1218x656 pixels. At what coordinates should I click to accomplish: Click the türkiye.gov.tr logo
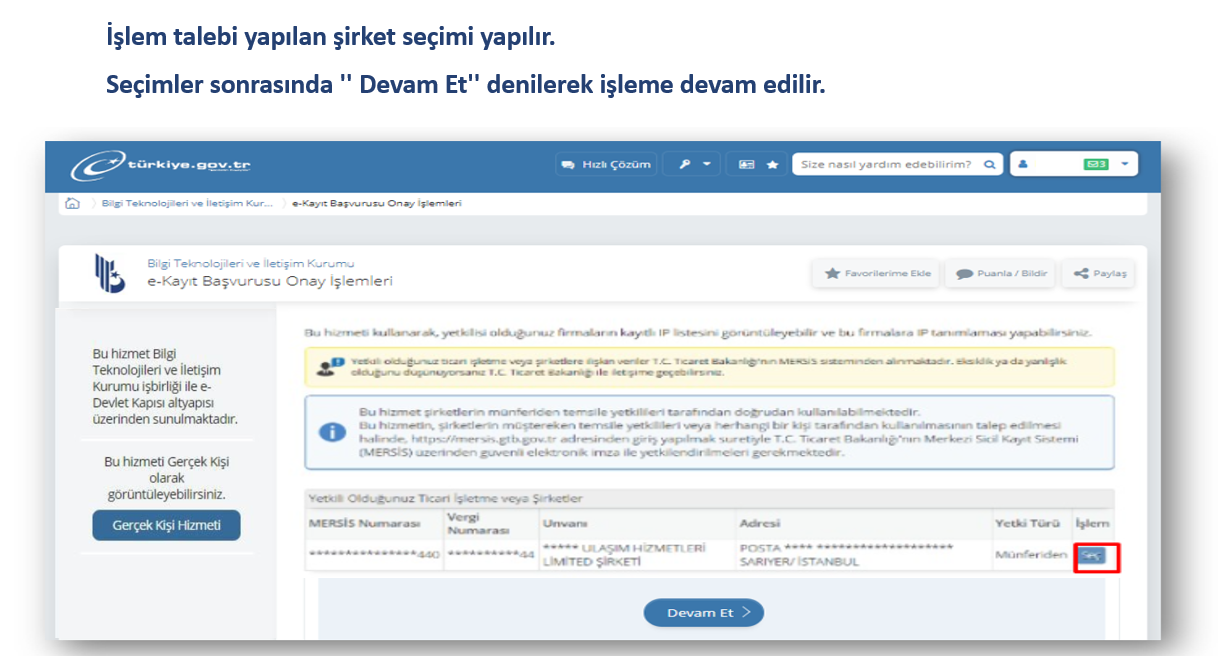160,165
